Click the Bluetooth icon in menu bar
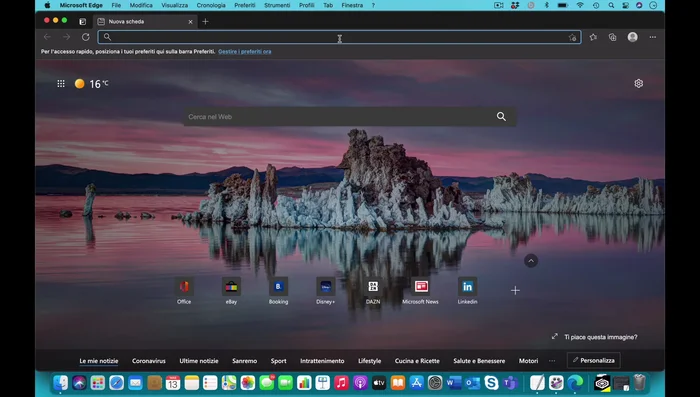This screenshot has height=397, width=700. 546,5
